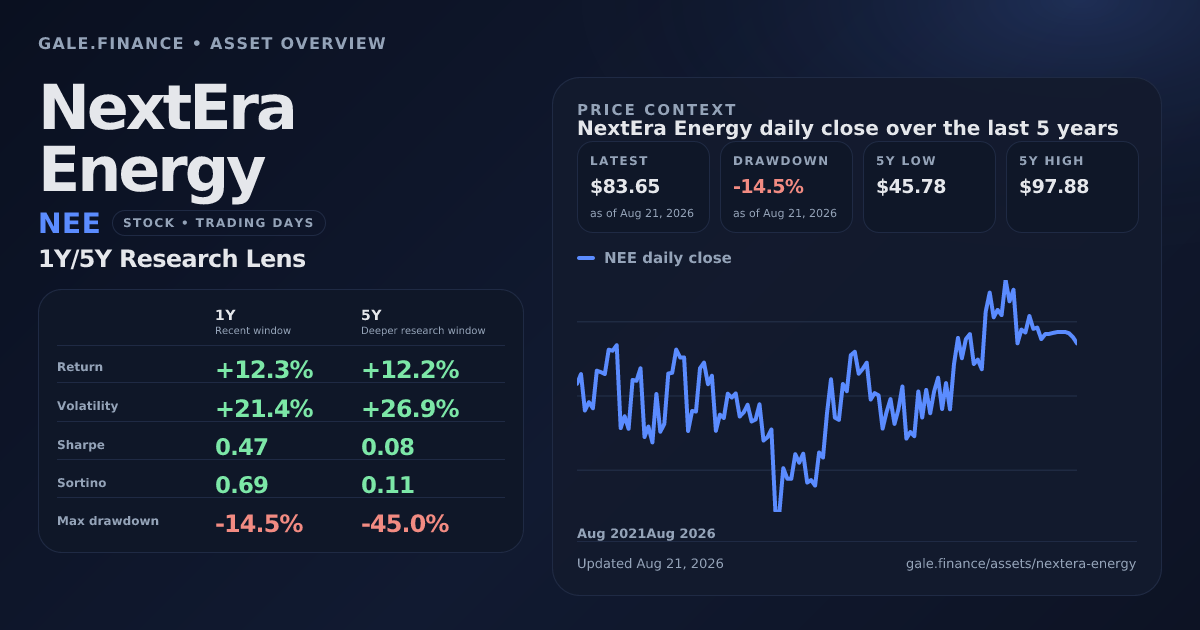Click the as-of date under DRAWDOWN

coord(785,213)
